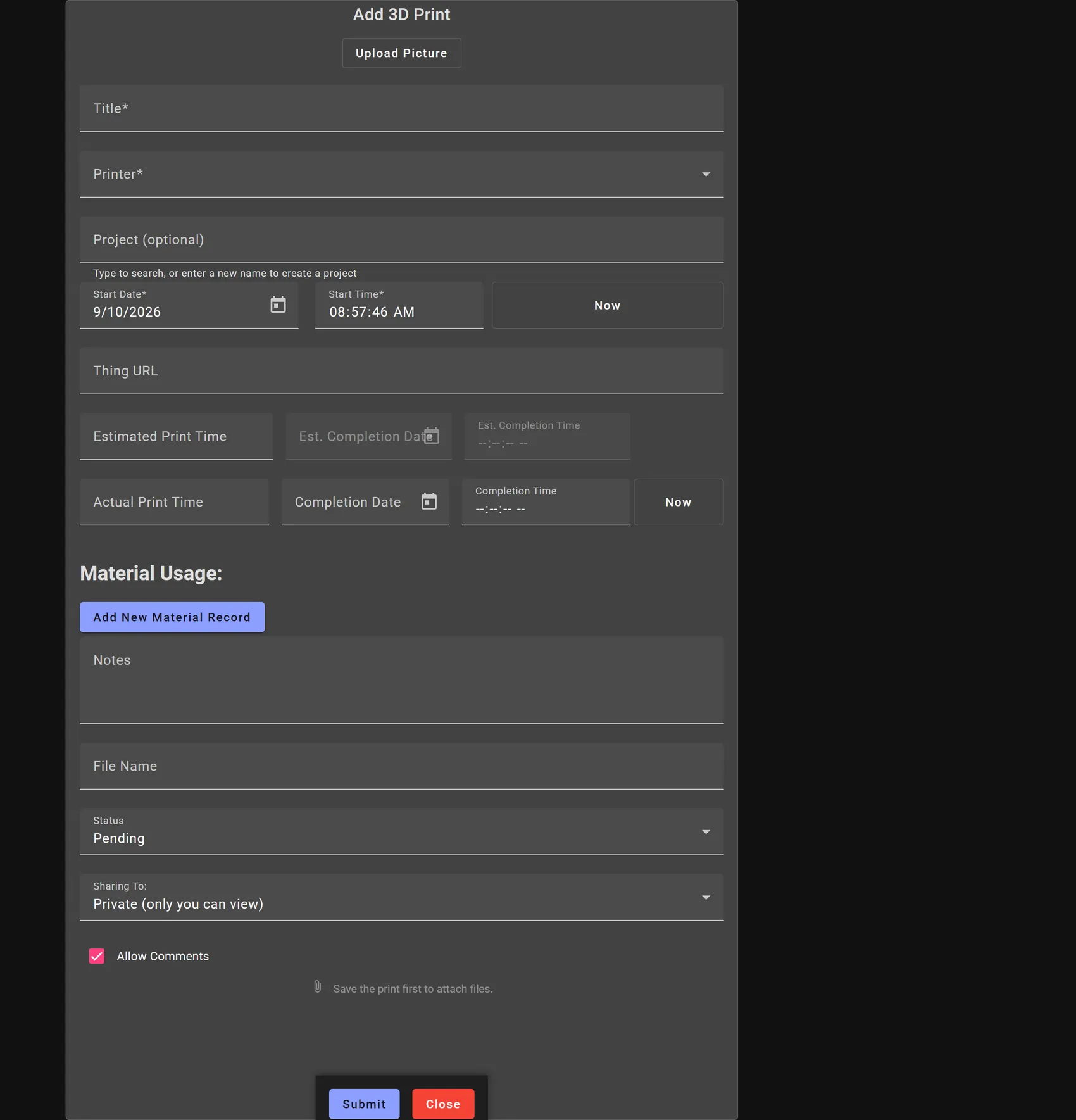This screenshot has width=1076, height=1120.
Task: Click the Project (optional) field
Action: coord(401,240)
